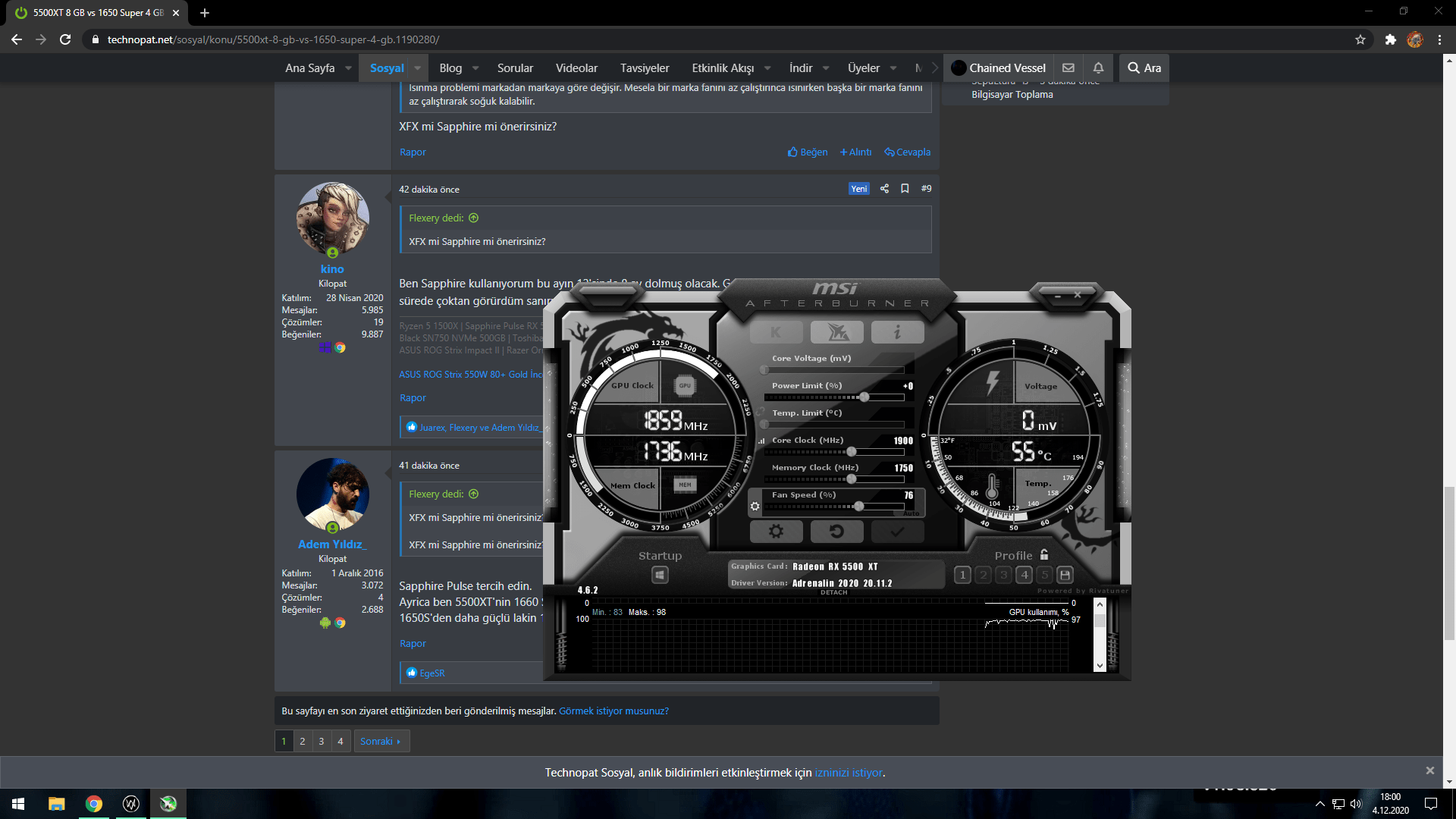
Task: Click the OC Scanner jet icon
Action: coord(836,332)
